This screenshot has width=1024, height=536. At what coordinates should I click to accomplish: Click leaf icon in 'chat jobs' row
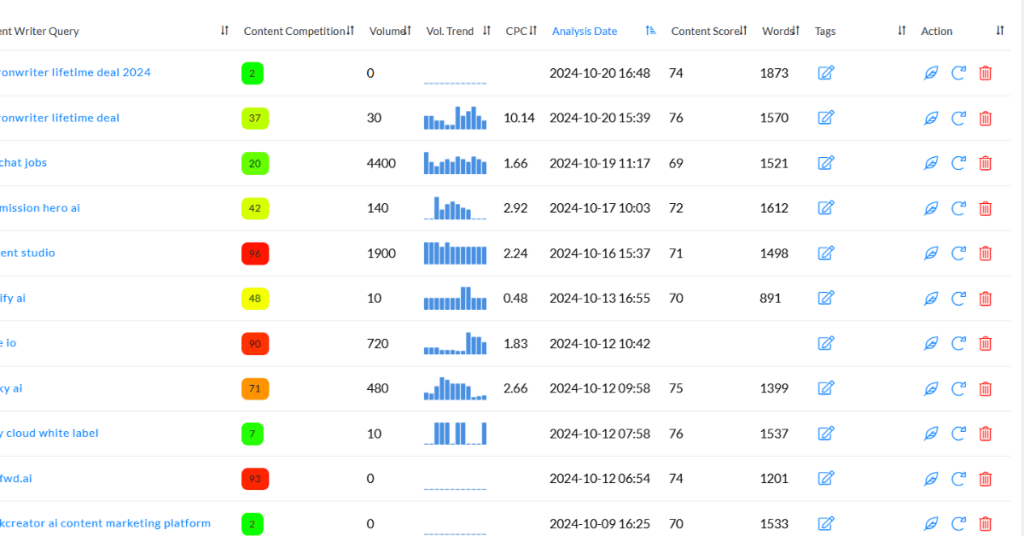(931, 163)
